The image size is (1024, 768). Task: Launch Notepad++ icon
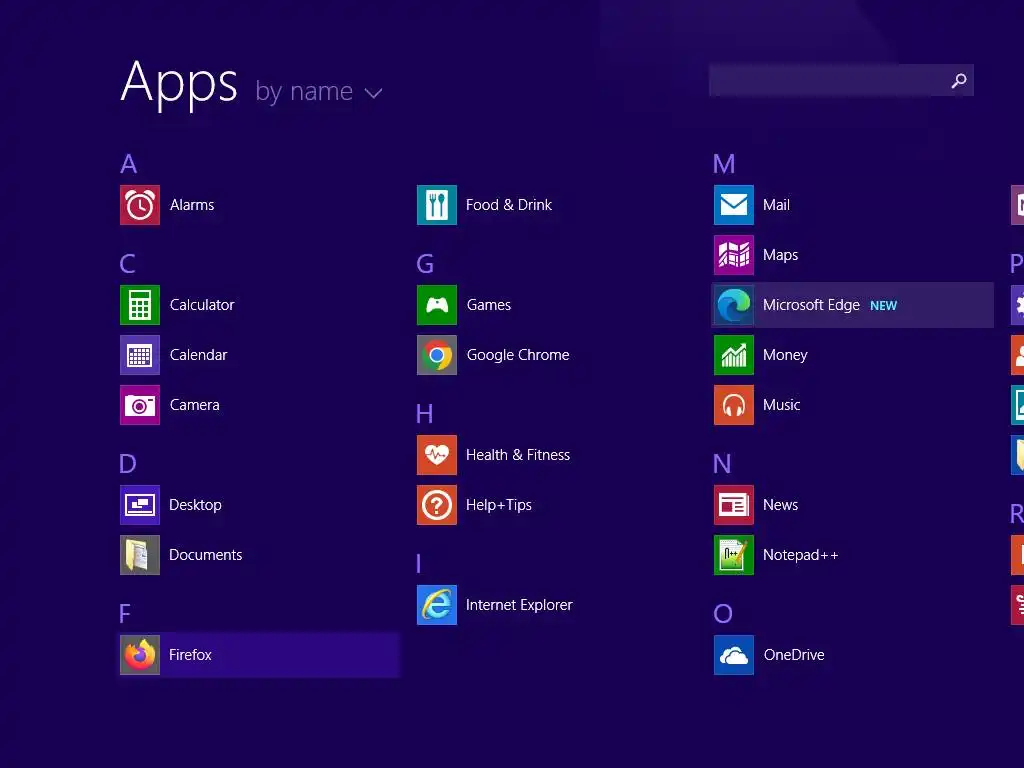point(734,555)
